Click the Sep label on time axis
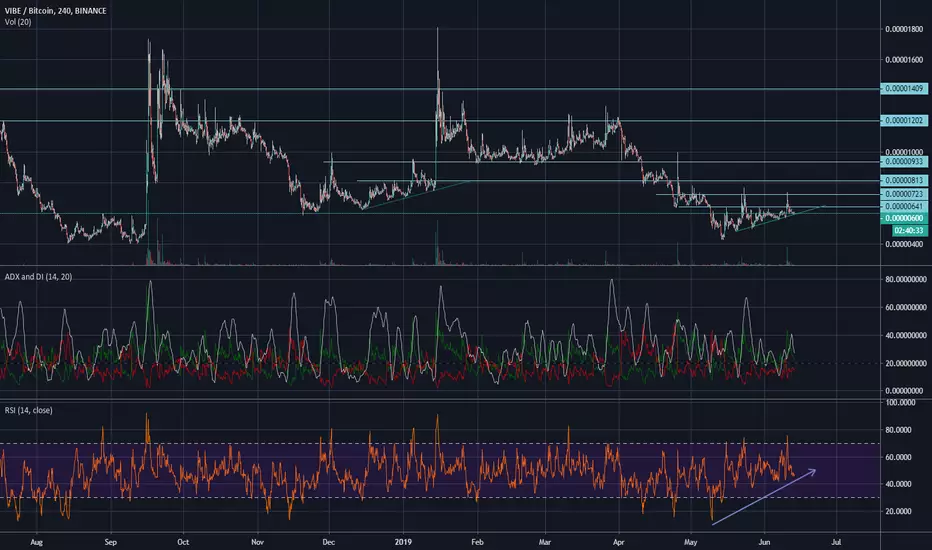The width and height of the screenshot is (932, 550). 111,542
